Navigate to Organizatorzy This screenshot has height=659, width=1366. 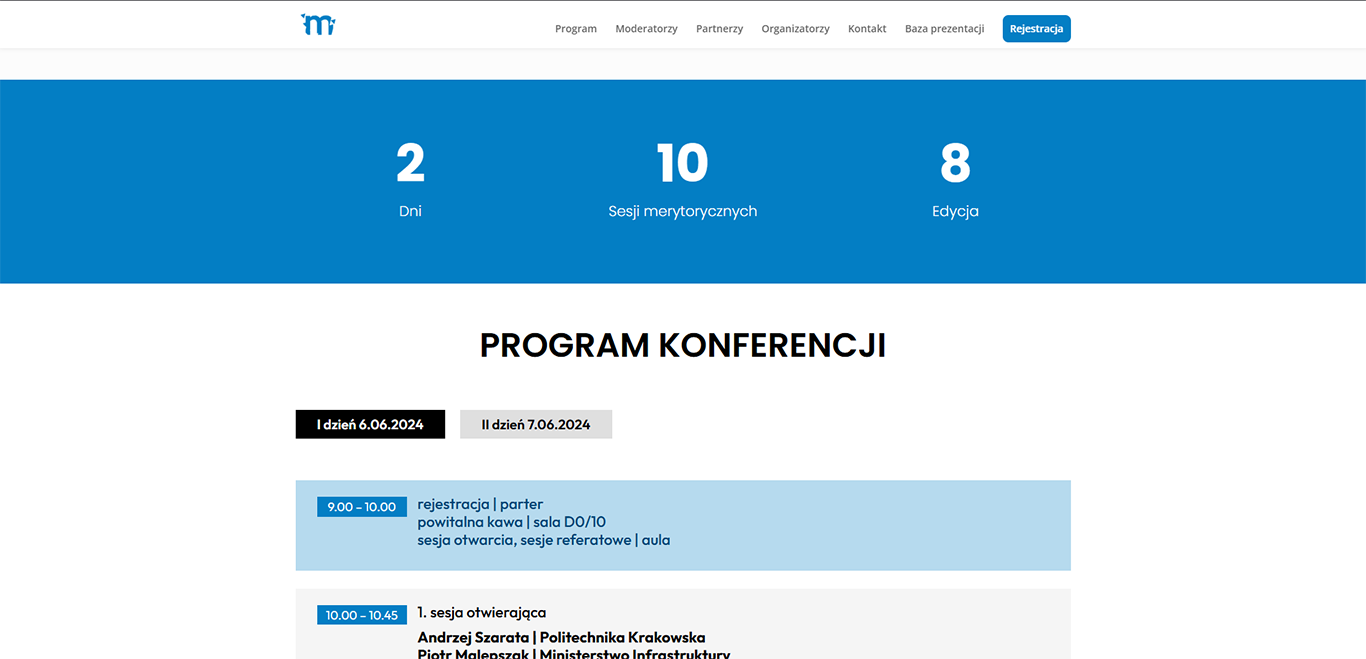tap(795, 29)
